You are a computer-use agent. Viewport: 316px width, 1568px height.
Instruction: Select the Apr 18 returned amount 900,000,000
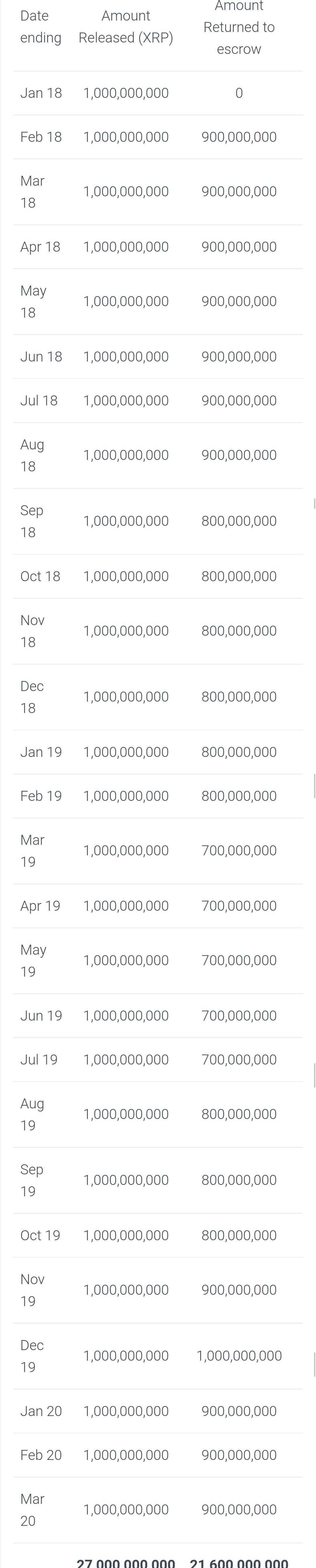(x=239, y=247)
